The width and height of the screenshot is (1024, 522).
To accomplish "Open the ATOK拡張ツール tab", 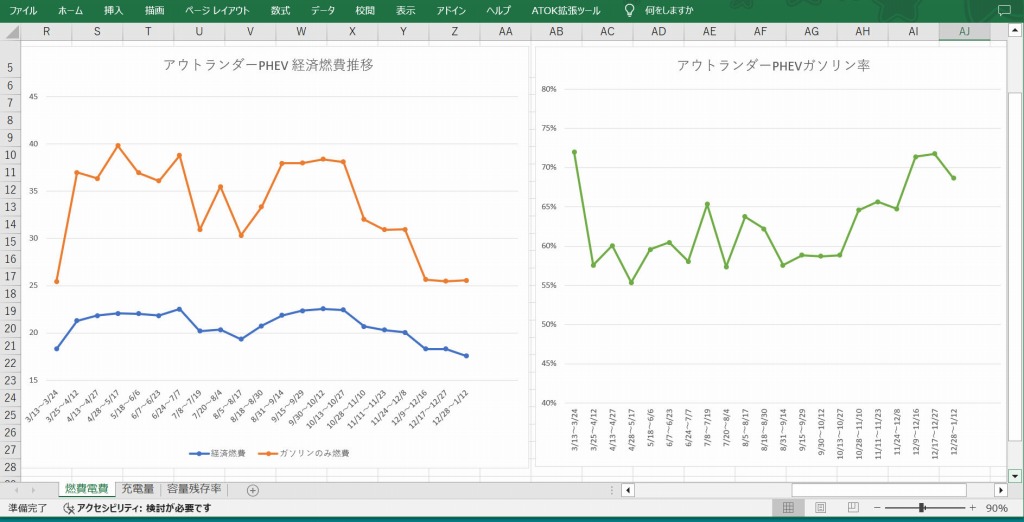I will pyautogui.click(x=565, y=10).
